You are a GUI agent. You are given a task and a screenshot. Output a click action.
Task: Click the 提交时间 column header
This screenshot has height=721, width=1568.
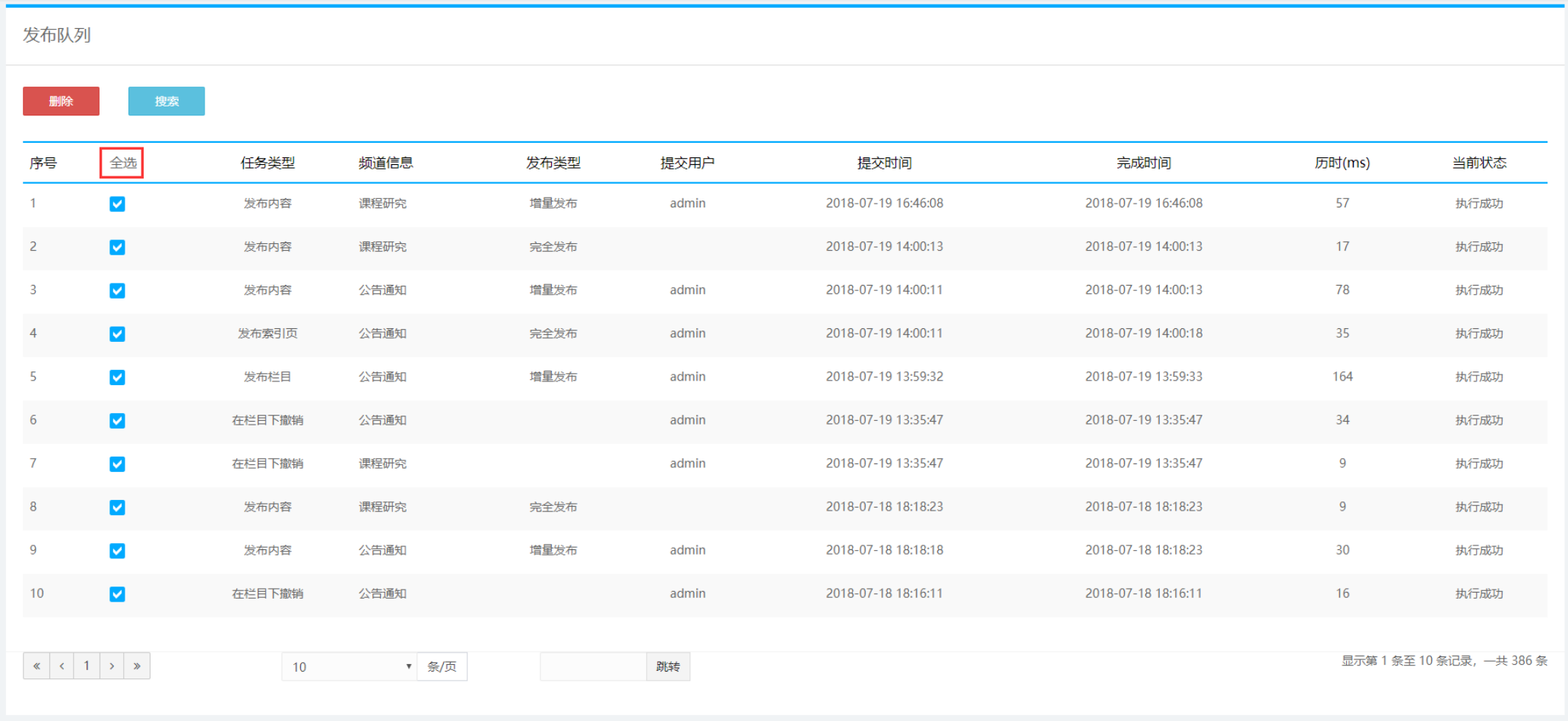[x=884, y=163]
